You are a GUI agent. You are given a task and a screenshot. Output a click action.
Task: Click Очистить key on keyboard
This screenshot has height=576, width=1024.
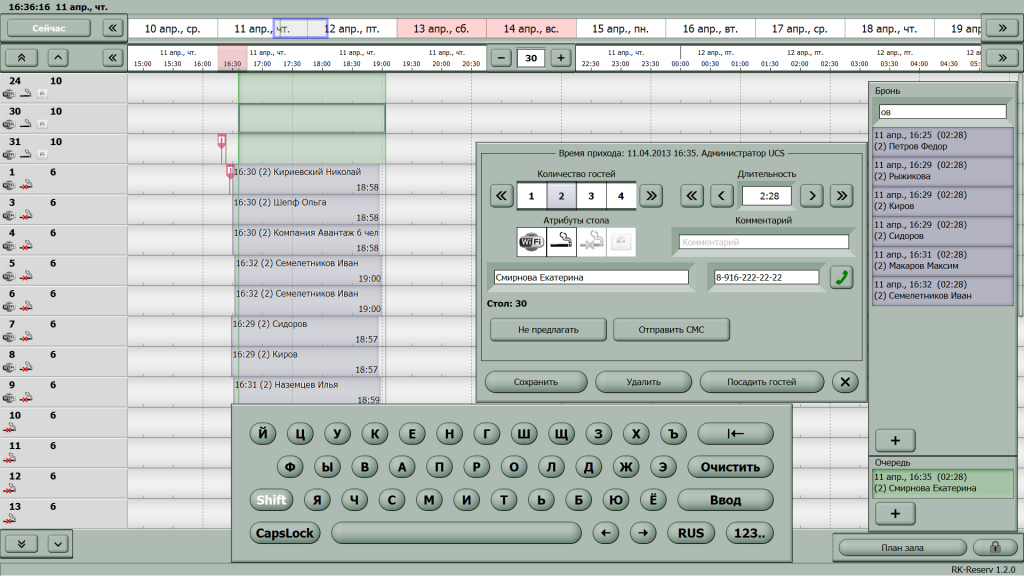click(730, 467)
